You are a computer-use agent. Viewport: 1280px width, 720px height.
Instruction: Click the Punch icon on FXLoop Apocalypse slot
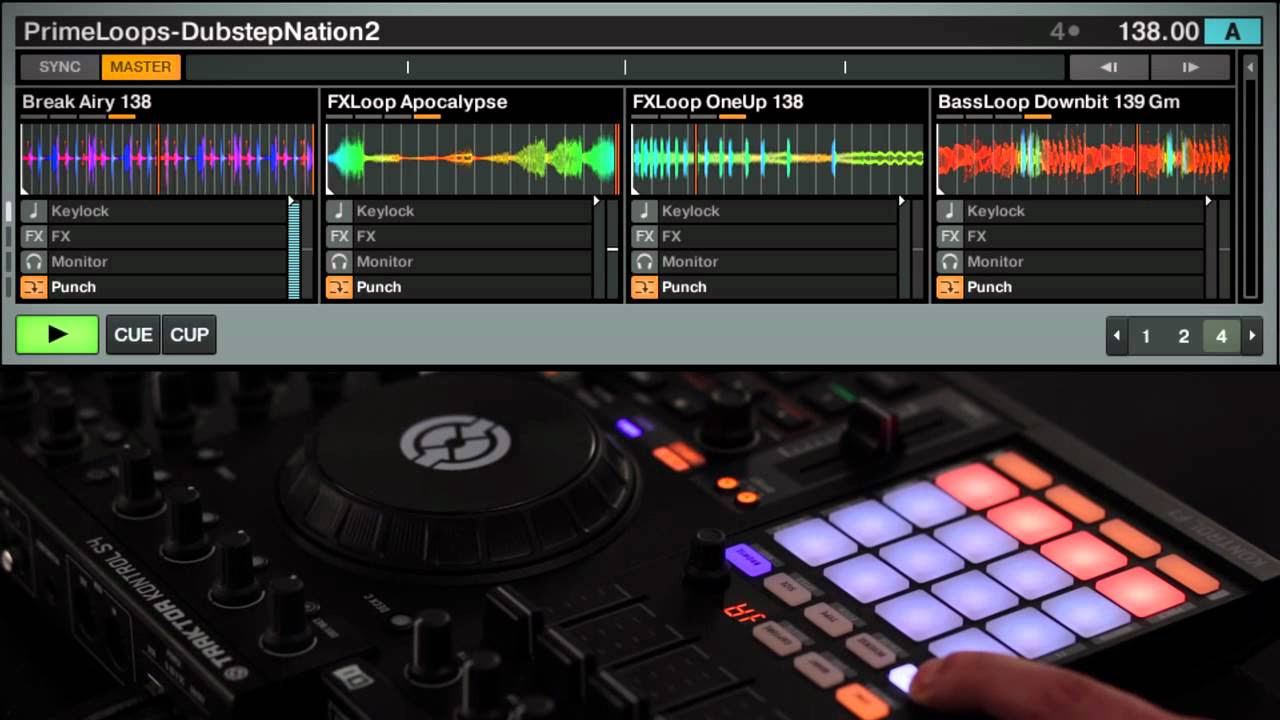pos(339,287)
